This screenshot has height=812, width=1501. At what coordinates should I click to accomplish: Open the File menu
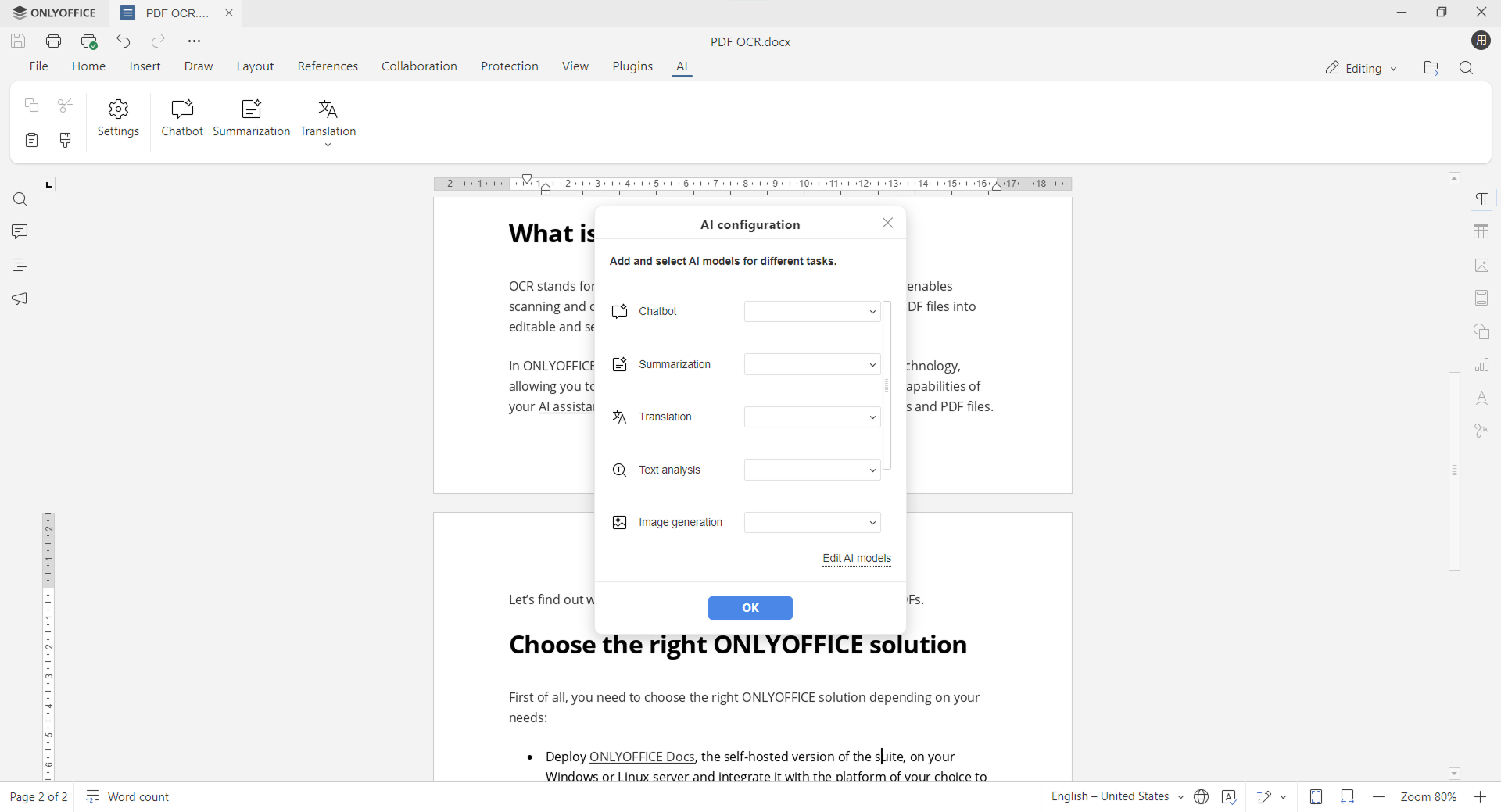tap(39, 67)
